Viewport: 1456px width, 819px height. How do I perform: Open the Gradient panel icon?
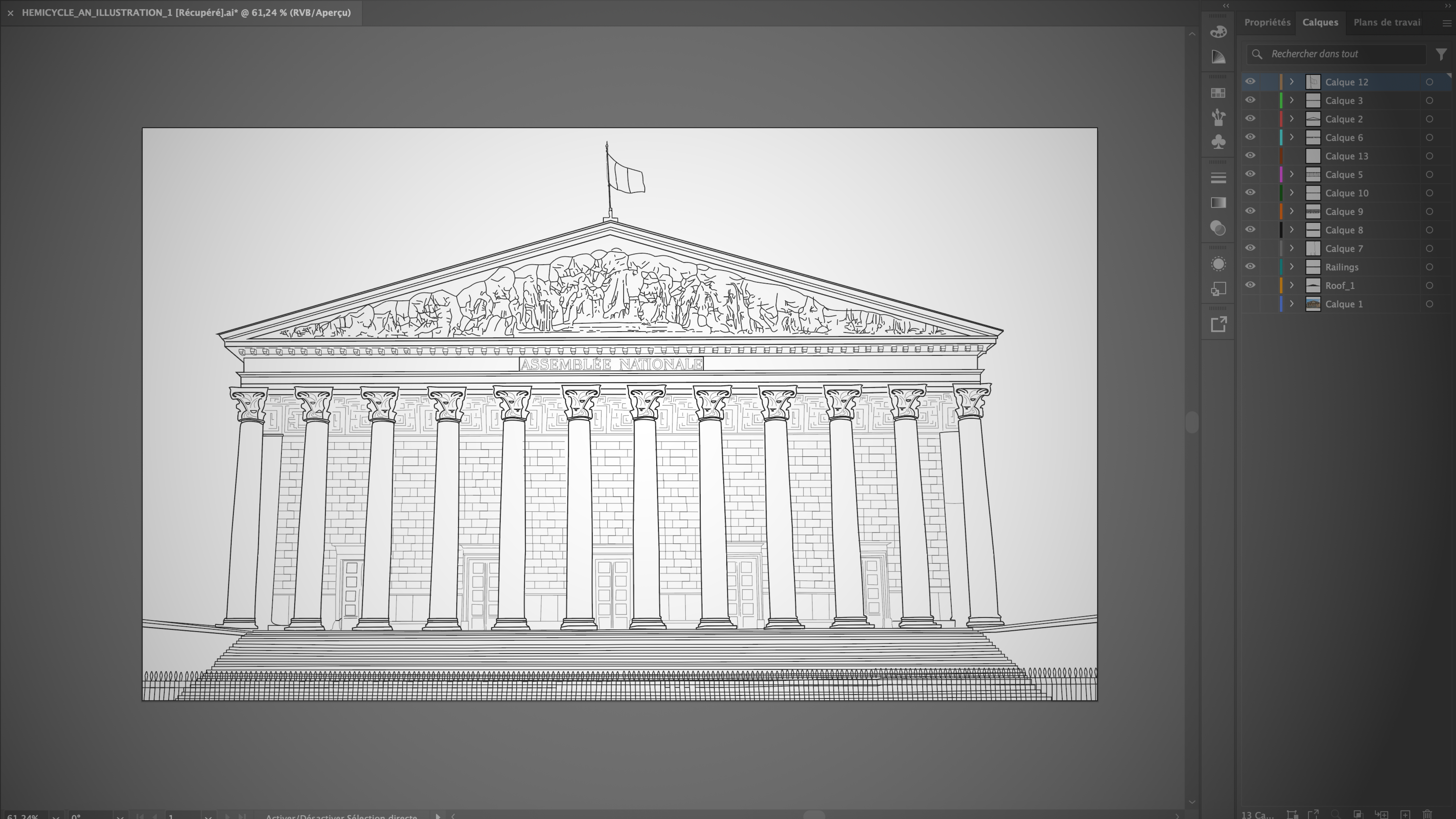tap(1218, 203)
